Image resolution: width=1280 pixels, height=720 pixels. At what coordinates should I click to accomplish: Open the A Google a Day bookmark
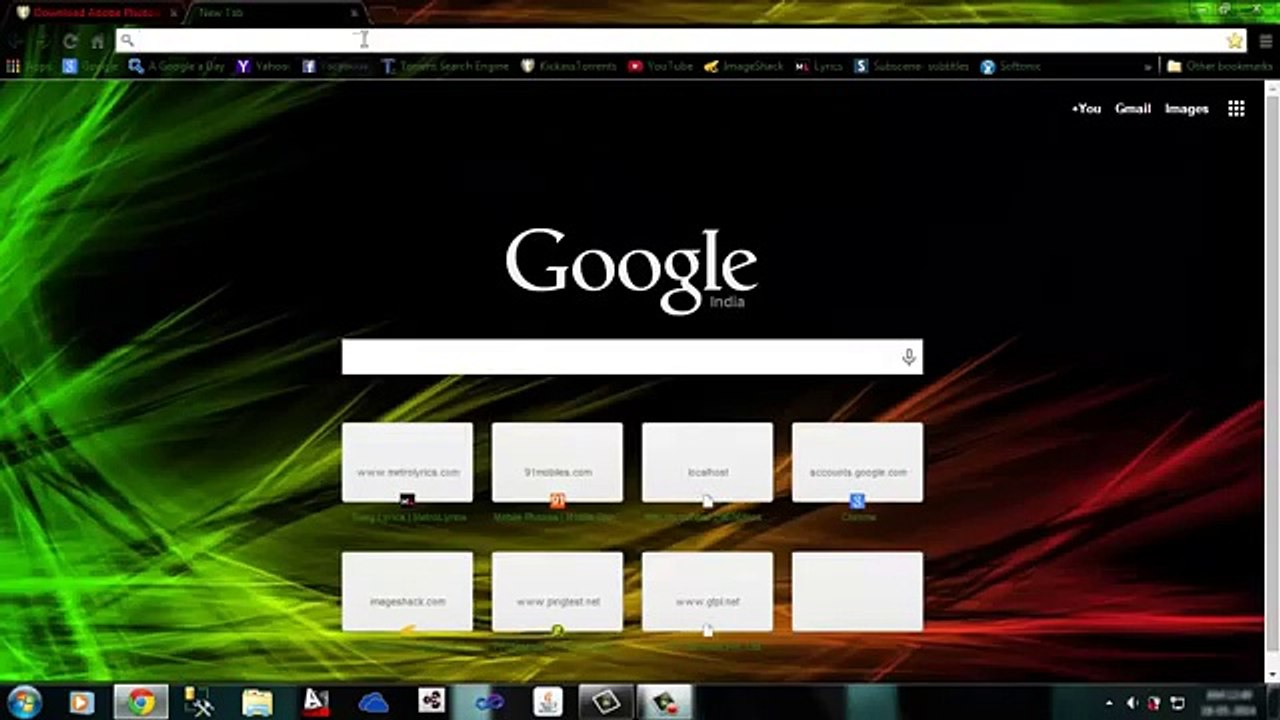click(177, 66)
